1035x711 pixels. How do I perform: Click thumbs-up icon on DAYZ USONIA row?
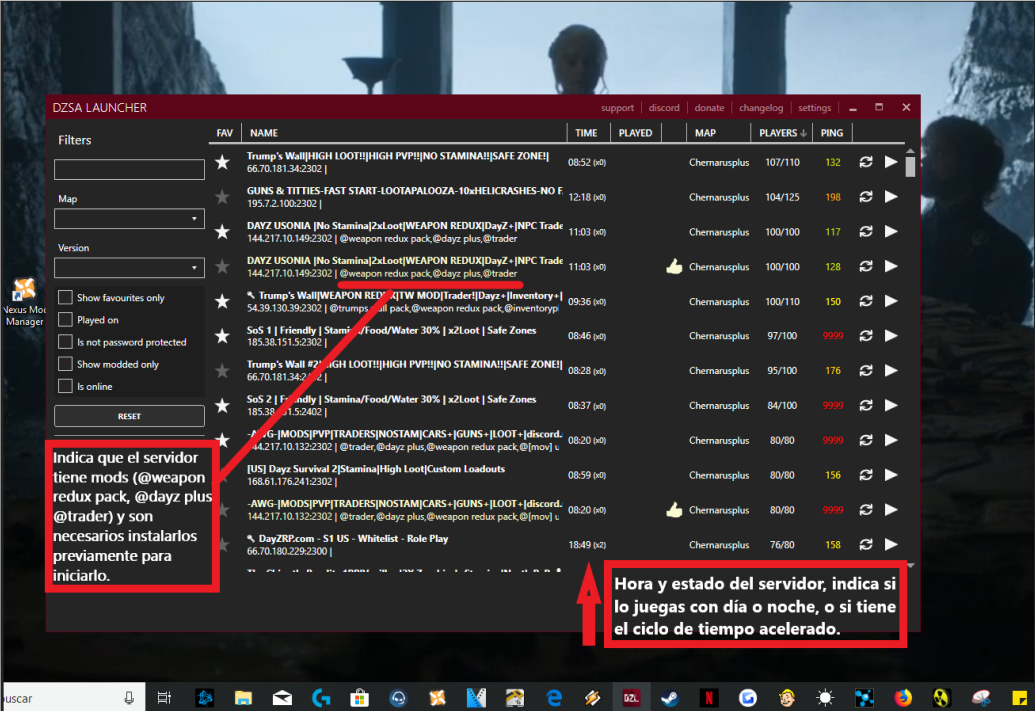[674, 266]
